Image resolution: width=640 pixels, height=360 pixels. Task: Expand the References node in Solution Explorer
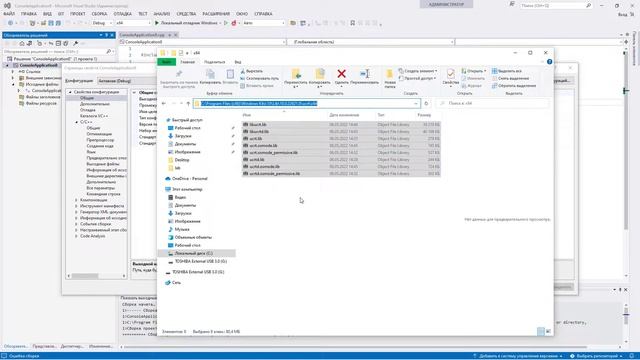13,71
